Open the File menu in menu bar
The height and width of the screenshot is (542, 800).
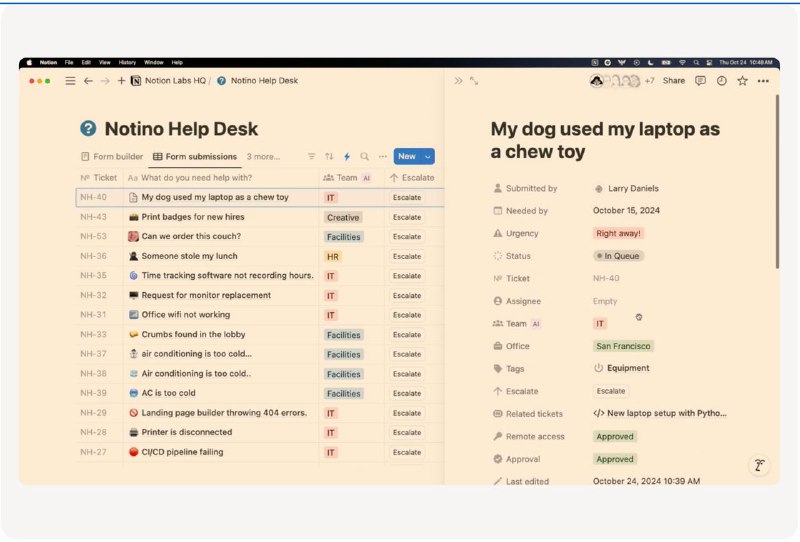69,62
